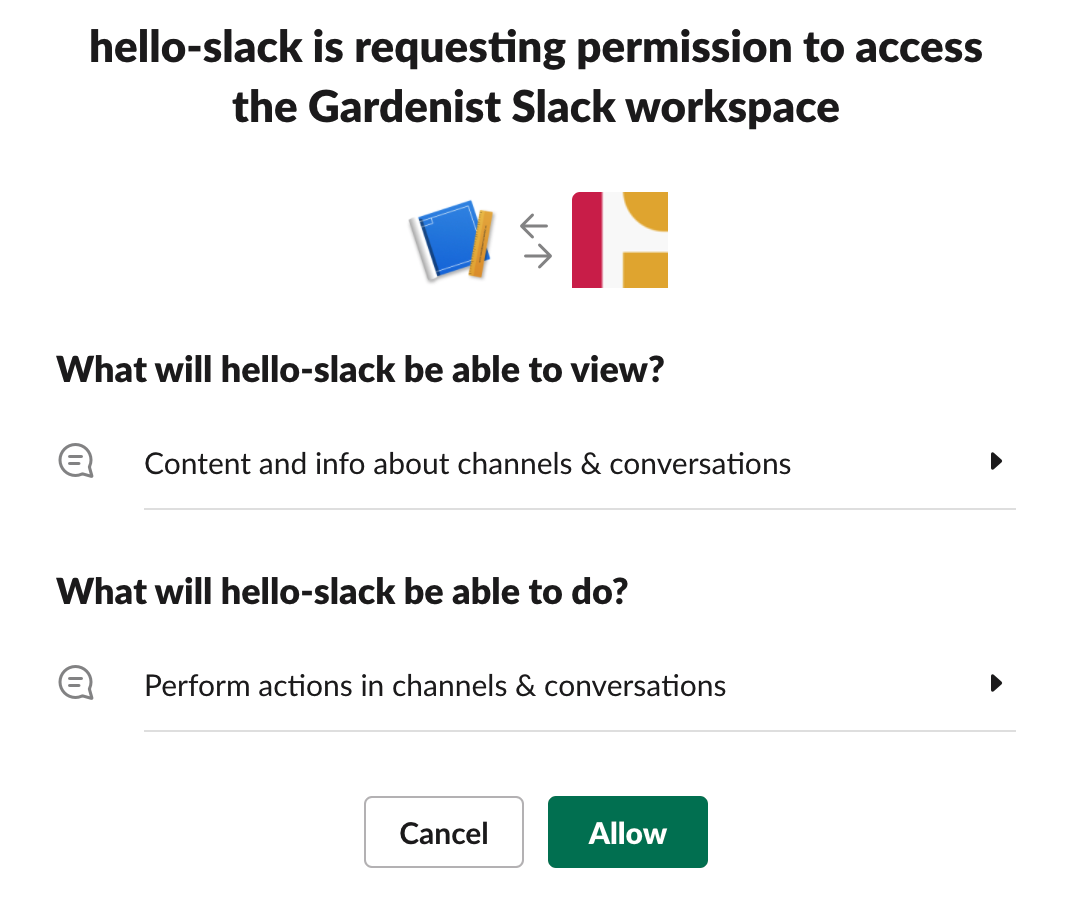Click the yellow ruler on the hello-slack icon
Viewport: 1082px width, 910px height.
481,244
